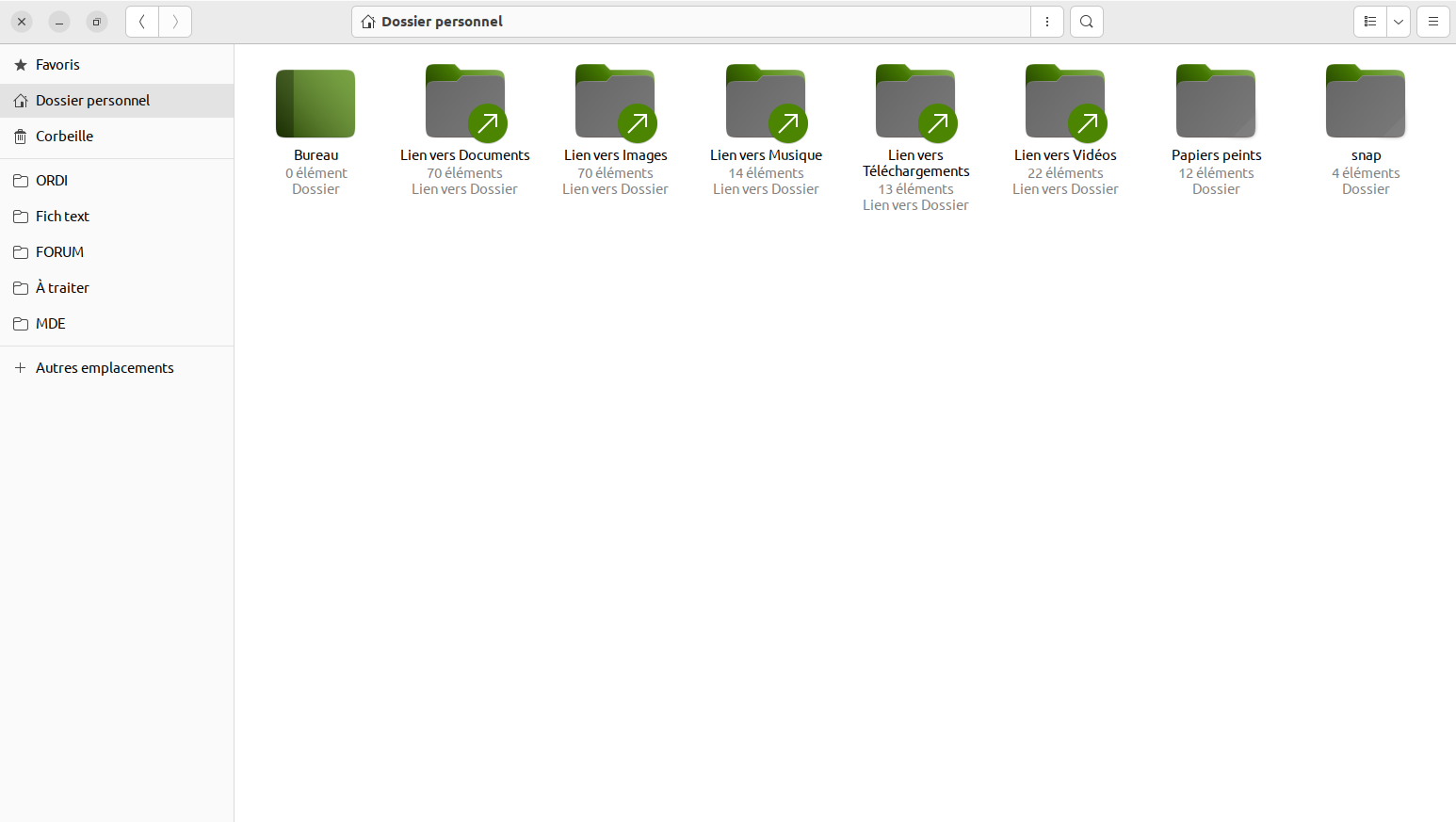Image resolution: width=1456 pixels, height=822 pixels.
Task: Restore the file manager window size
Action: [97, 22]
